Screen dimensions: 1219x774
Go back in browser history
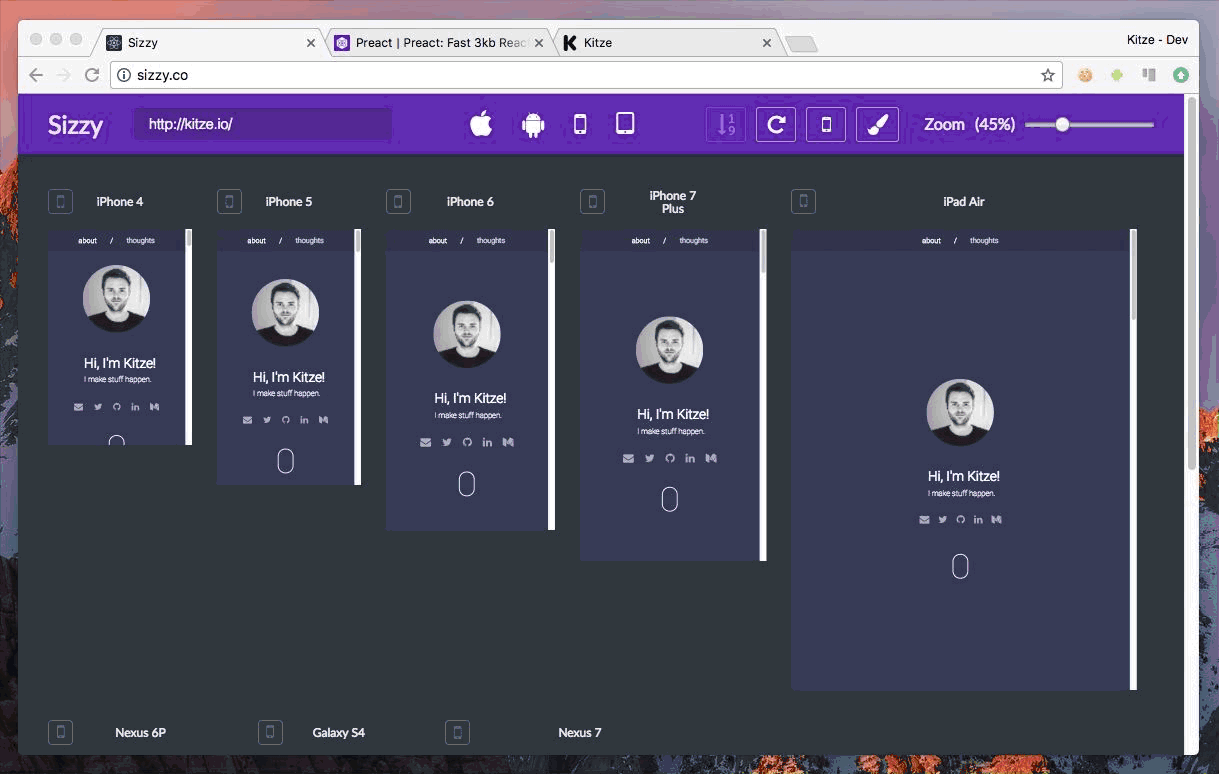[x=36, y=75]
